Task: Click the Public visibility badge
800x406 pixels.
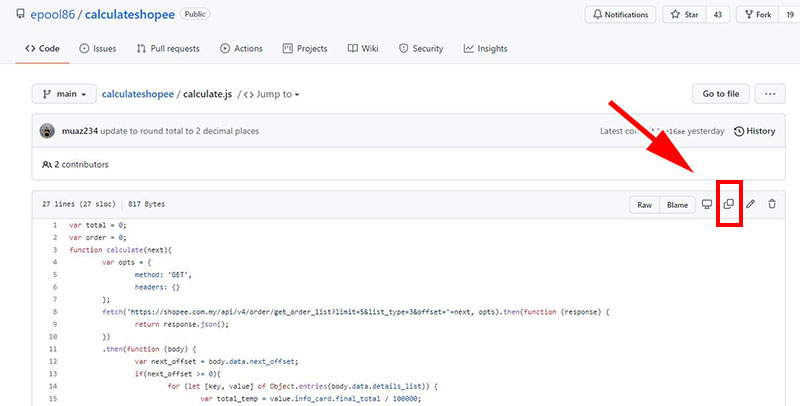Action: (195, 14)
